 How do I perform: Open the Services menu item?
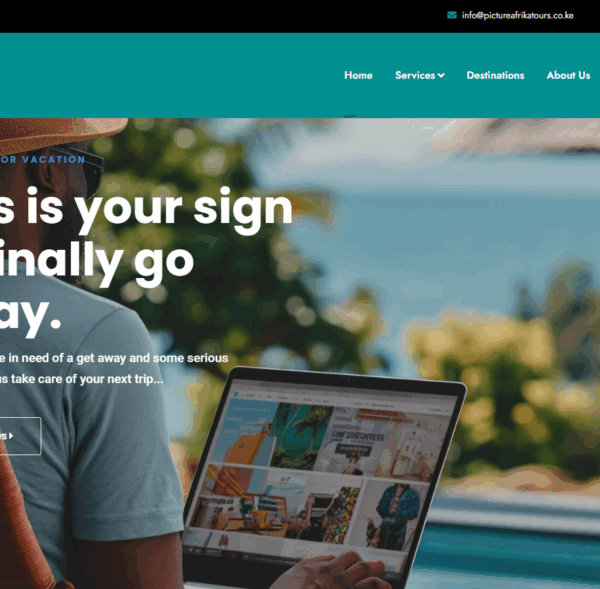(415, 75)
